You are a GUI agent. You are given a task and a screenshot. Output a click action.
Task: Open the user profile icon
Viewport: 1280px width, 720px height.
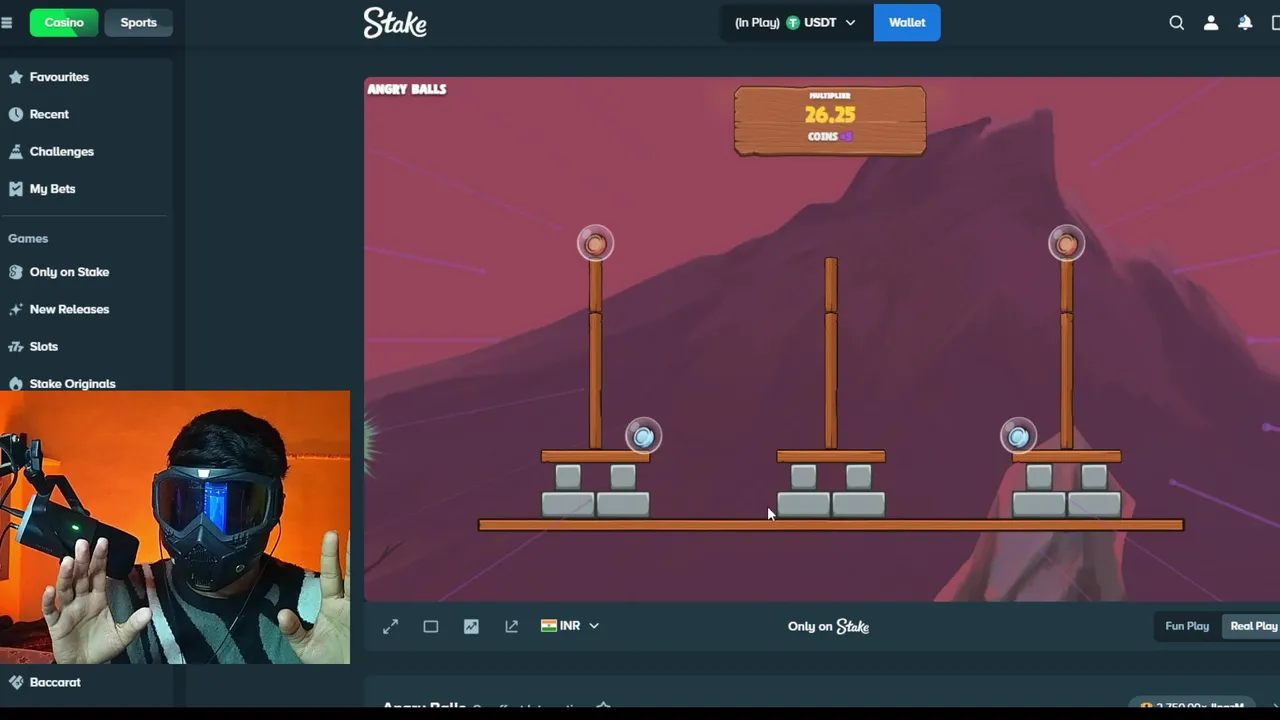tap(1211, 22)
